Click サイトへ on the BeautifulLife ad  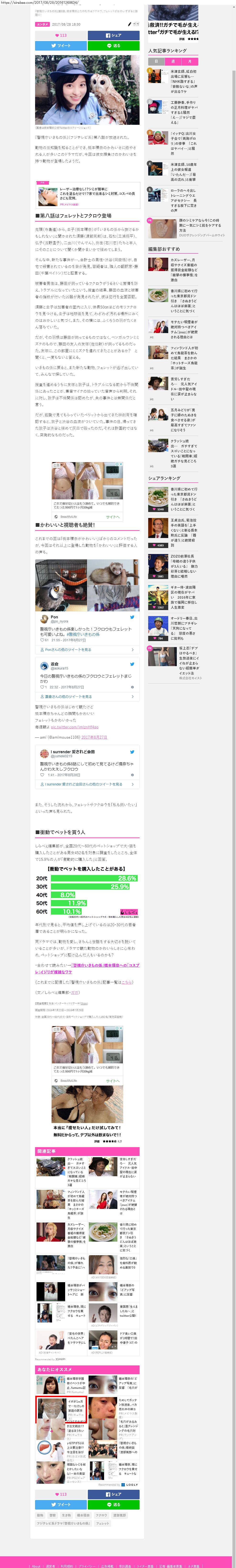(113, 517)
